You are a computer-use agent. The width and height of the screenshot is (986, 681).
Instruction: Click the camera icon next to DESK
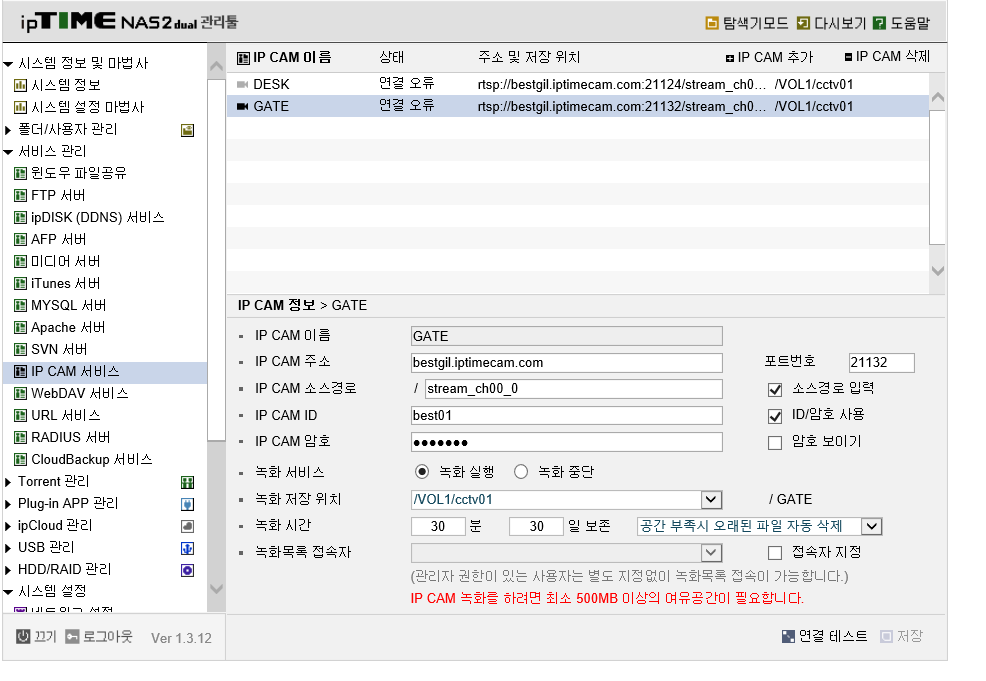tap(242, 84)
